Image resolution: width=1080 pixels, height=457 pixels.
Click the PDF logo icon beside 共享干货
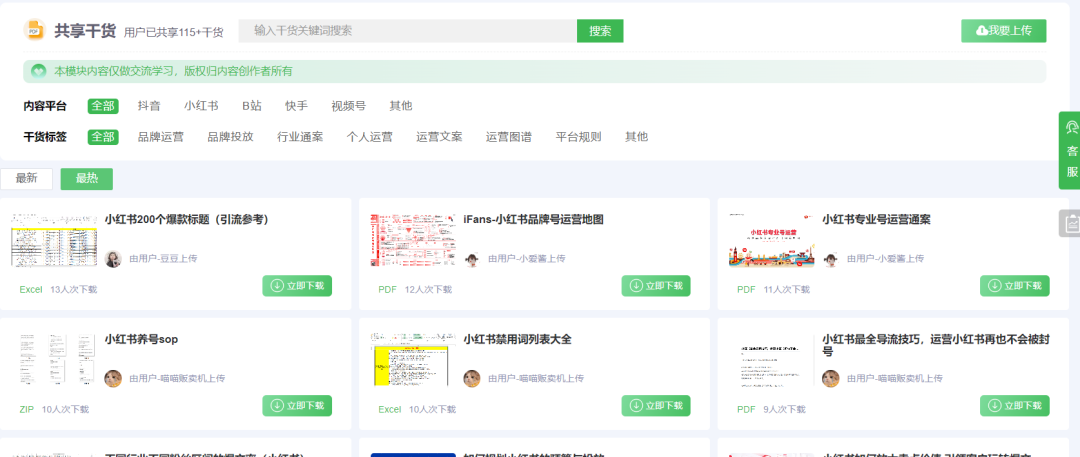34,30
